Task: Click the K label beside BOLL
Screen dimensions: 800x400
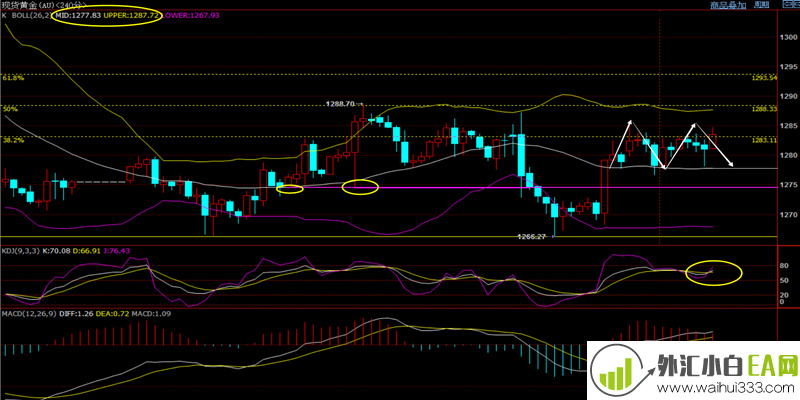Action: coord(4,15)
